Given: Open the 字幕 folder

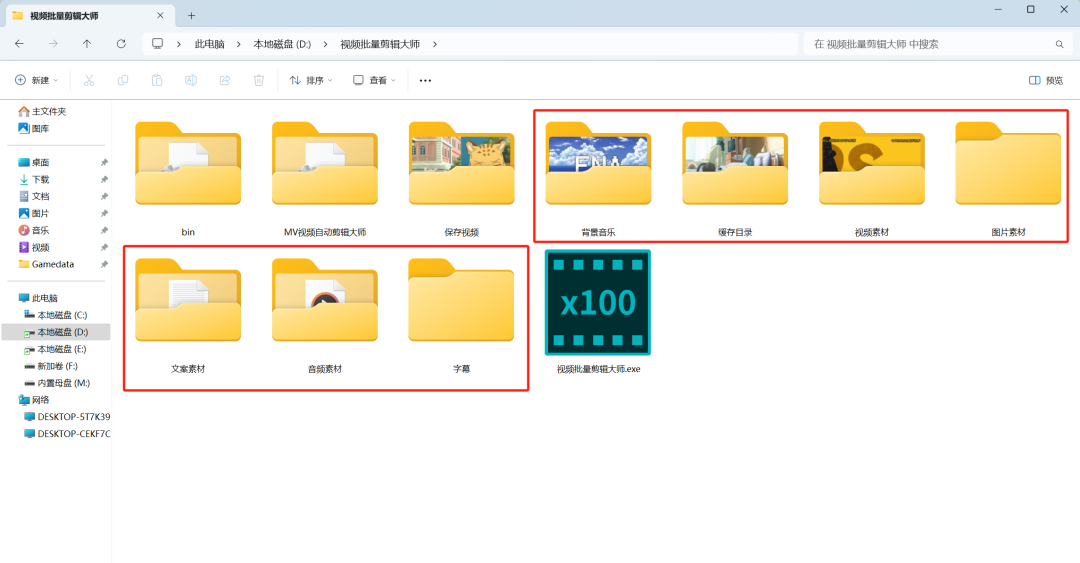Looking at the screenshot, I should tap(461, 300).
